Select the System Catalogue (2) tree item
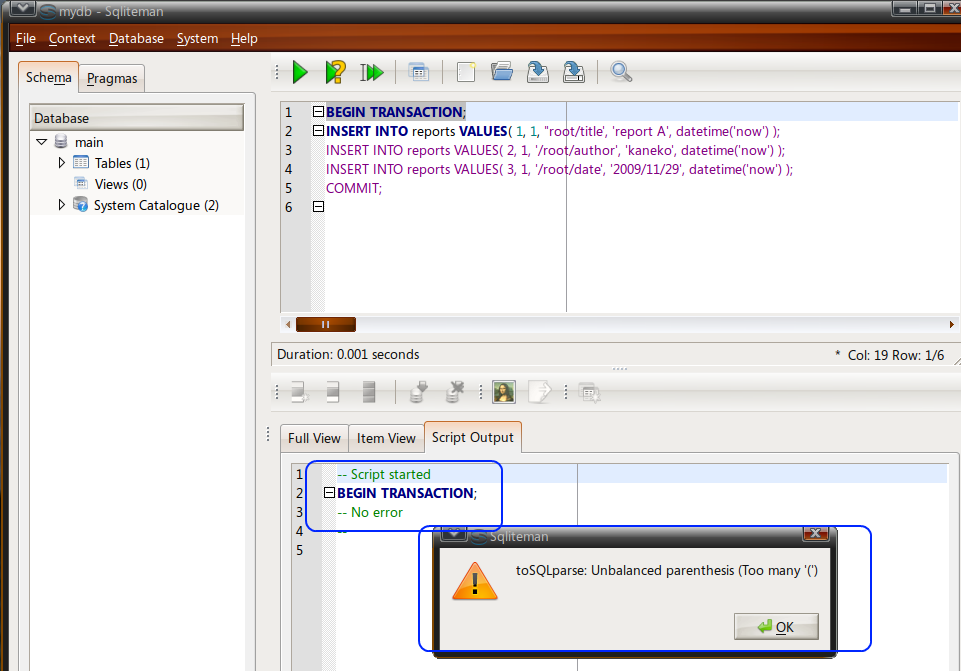961x671 pixels. (x=156, y=205)
